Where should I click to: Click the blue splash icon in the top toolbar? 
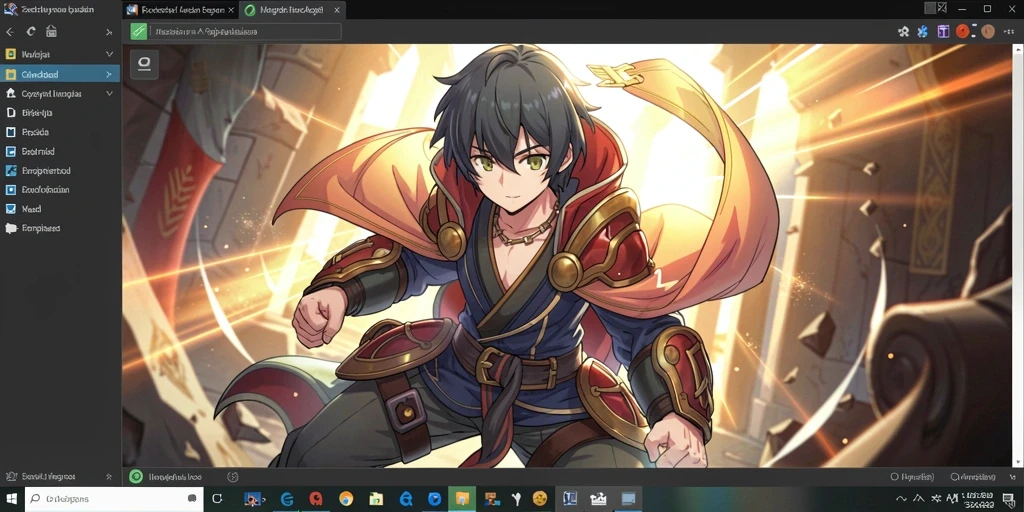(923, 31)
